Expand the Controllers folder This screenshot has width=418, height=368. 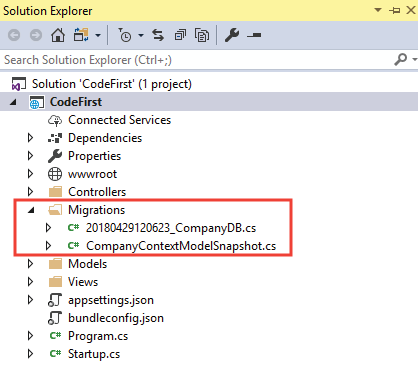tap(30, 192)
